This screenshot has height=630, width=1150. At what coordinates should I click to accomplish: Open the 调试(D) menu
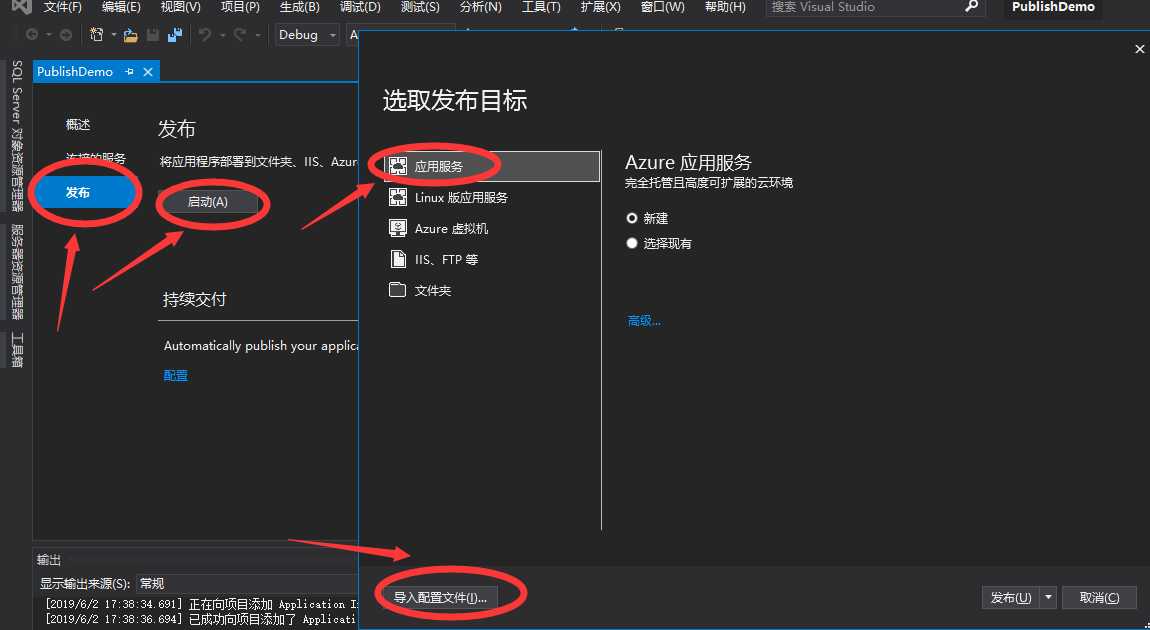tap(360, 7)
